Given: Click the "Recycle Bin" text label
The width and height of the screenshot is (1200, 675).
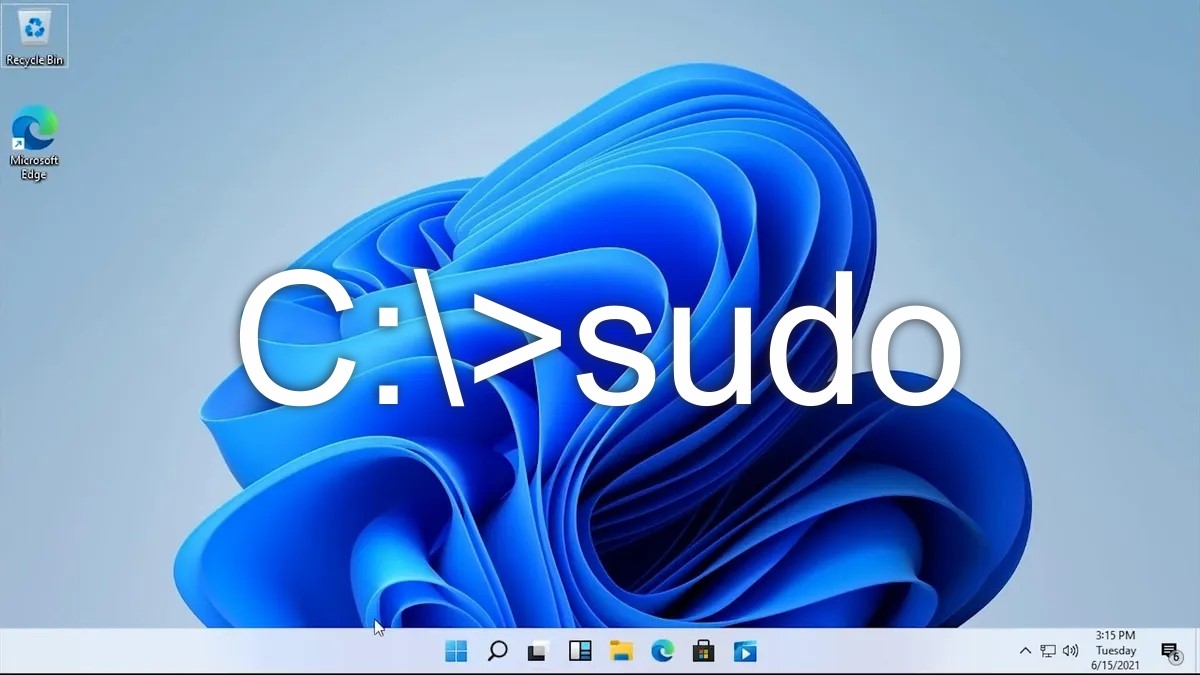Looking at the screenshot, I should [x=35, y=60].
